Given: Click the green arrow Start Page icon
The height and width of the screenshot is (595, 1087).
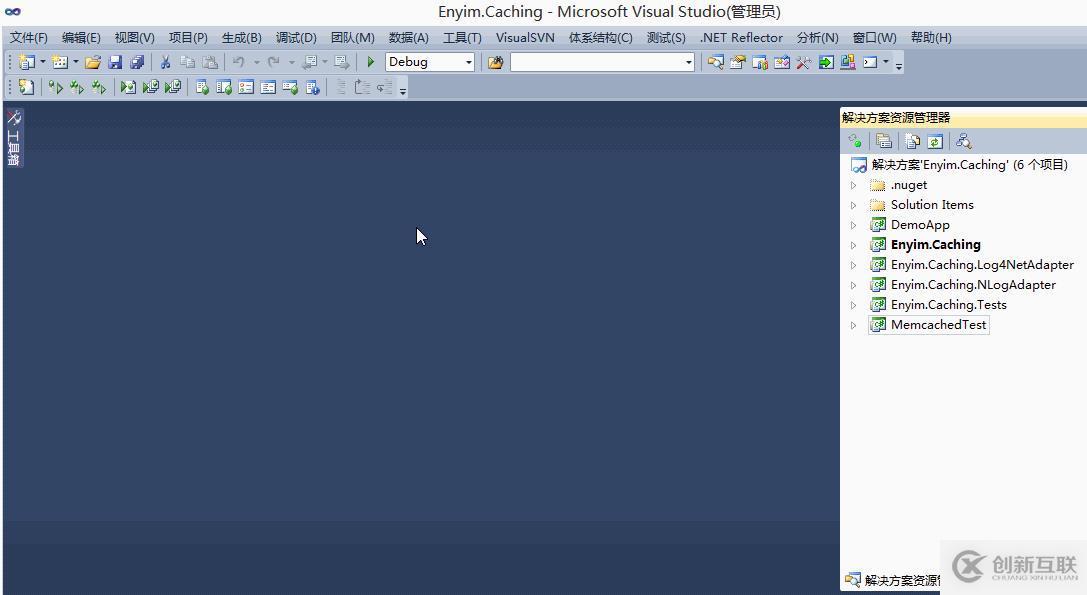Looking at the screenshot, I should point(826,62).
